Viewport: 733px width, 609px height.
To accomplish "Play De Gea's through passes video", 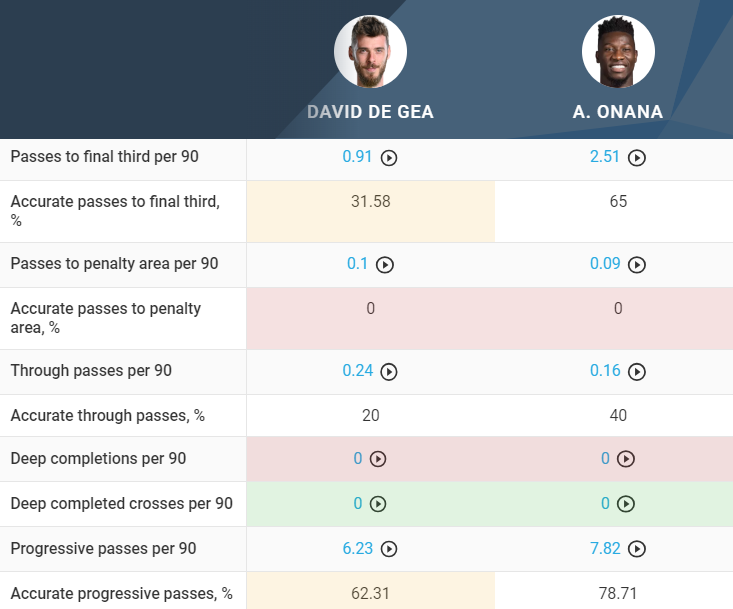I will tap(389, 372).
